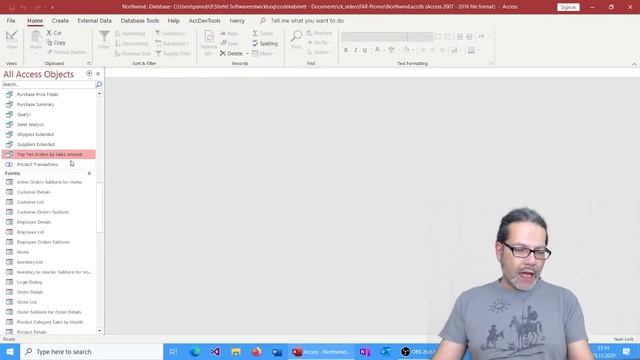
Task: Open the More dropdown in Records
Action: pos(264,53)
